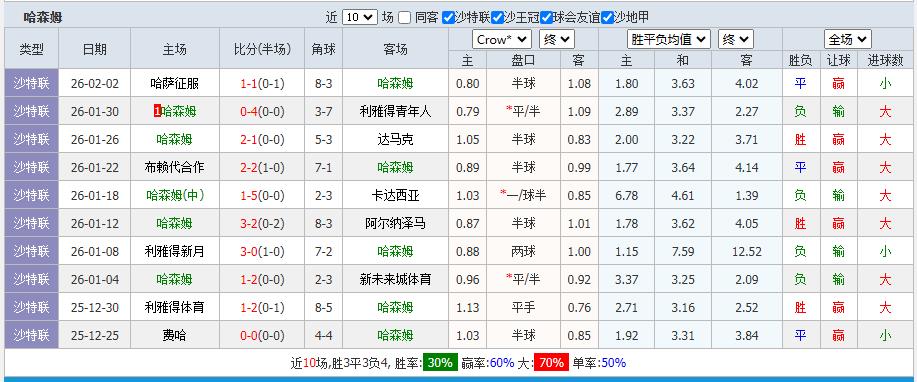Image resolution: width=917 pixels, height=382 pixels.
Task: Click the 2-2(1-0) score on 26-01-22
Action: click(x=263, y=167)
